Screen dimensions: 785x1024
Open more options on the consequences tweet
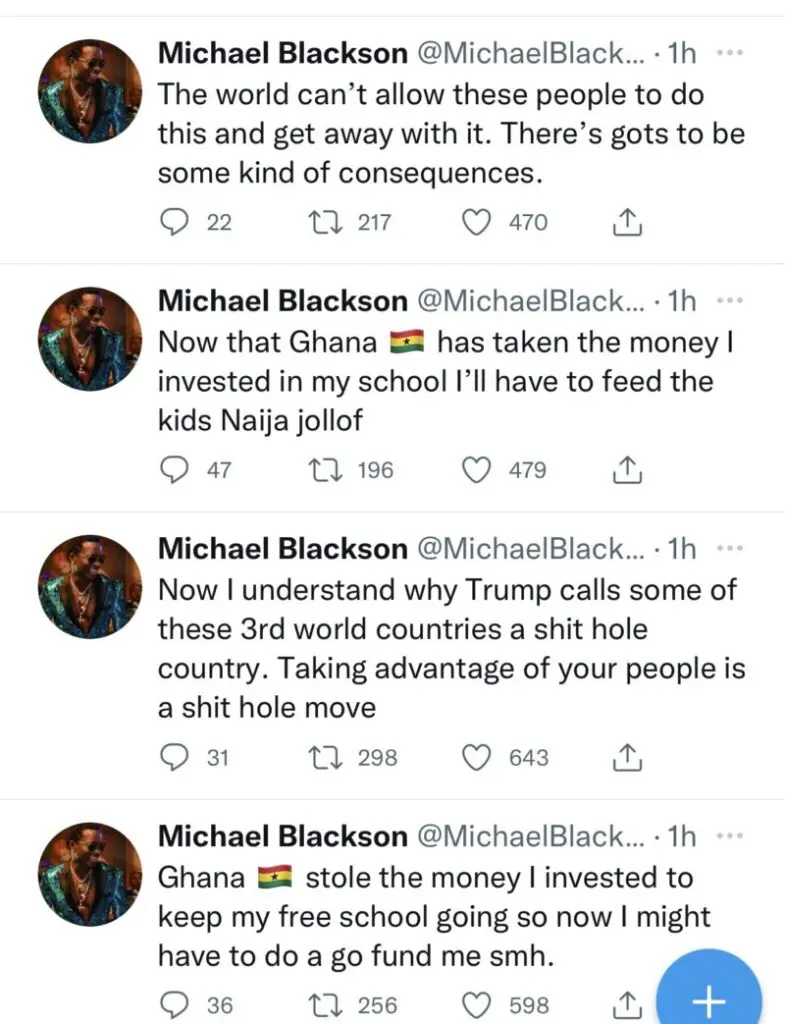[x=731, y=53]
